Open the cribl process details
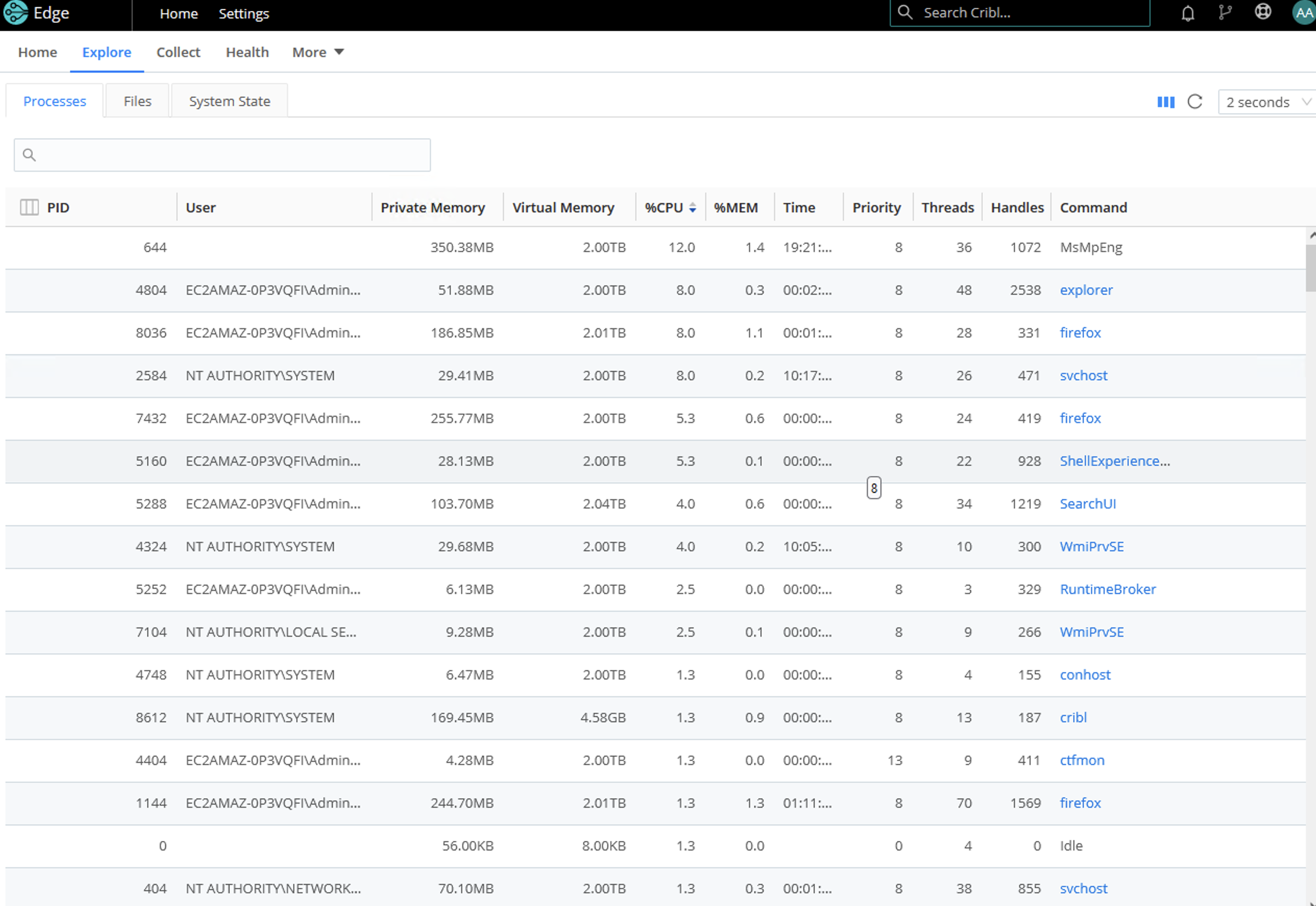The image size is (1316, 906). coord(1073,717)
